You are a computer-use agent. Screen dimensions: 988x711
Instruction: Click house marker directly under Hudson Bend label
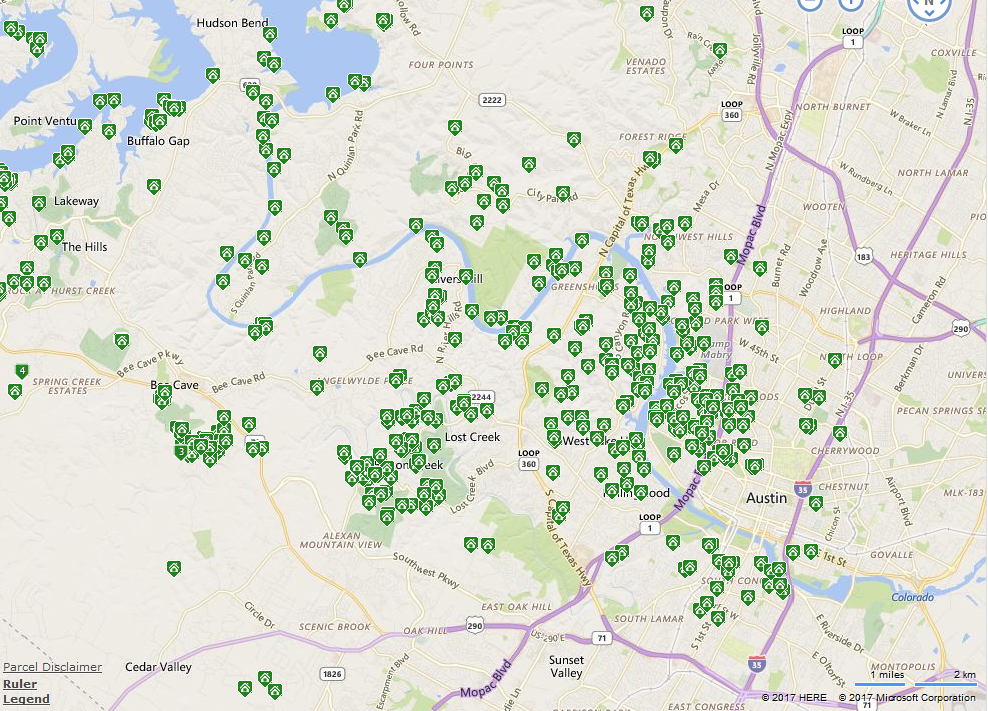pyautogui.click(x=268, y=35)
